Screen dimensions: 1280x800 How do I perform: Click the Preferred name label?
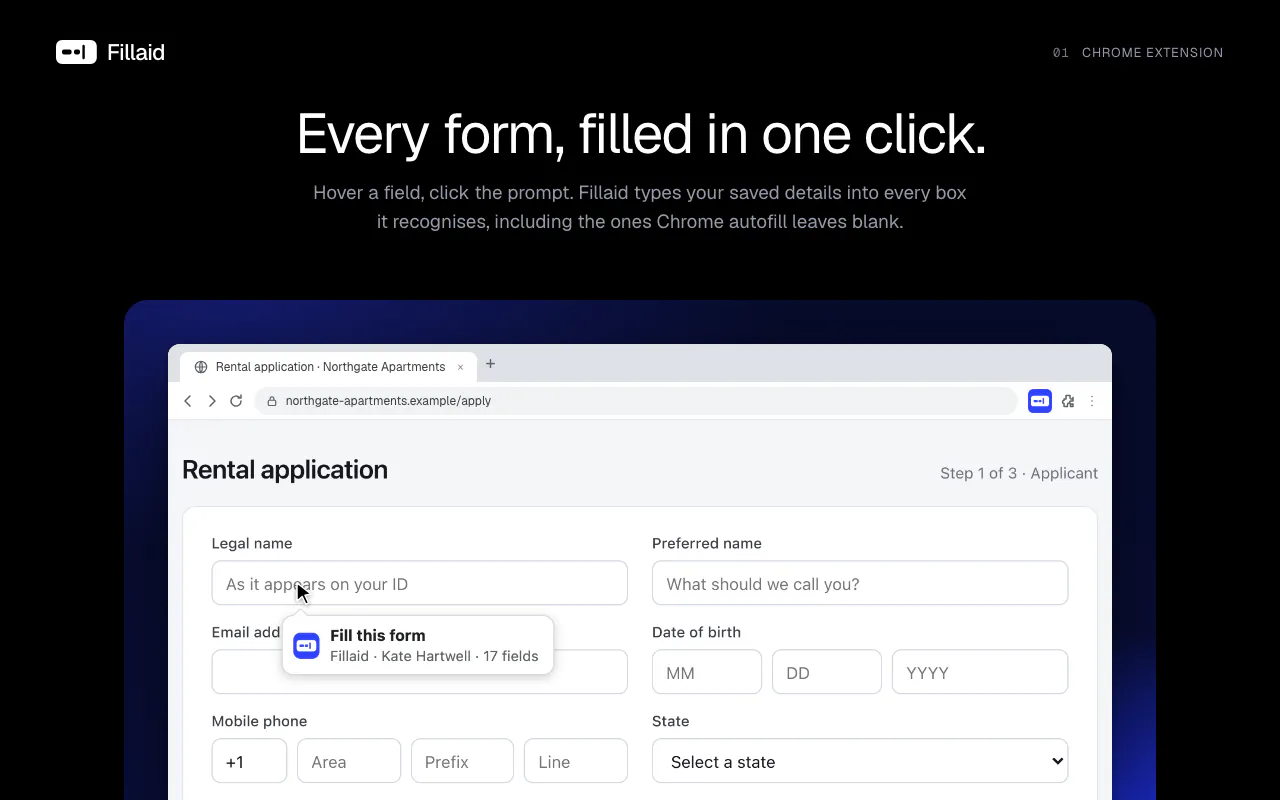click(x=707, y=543)
